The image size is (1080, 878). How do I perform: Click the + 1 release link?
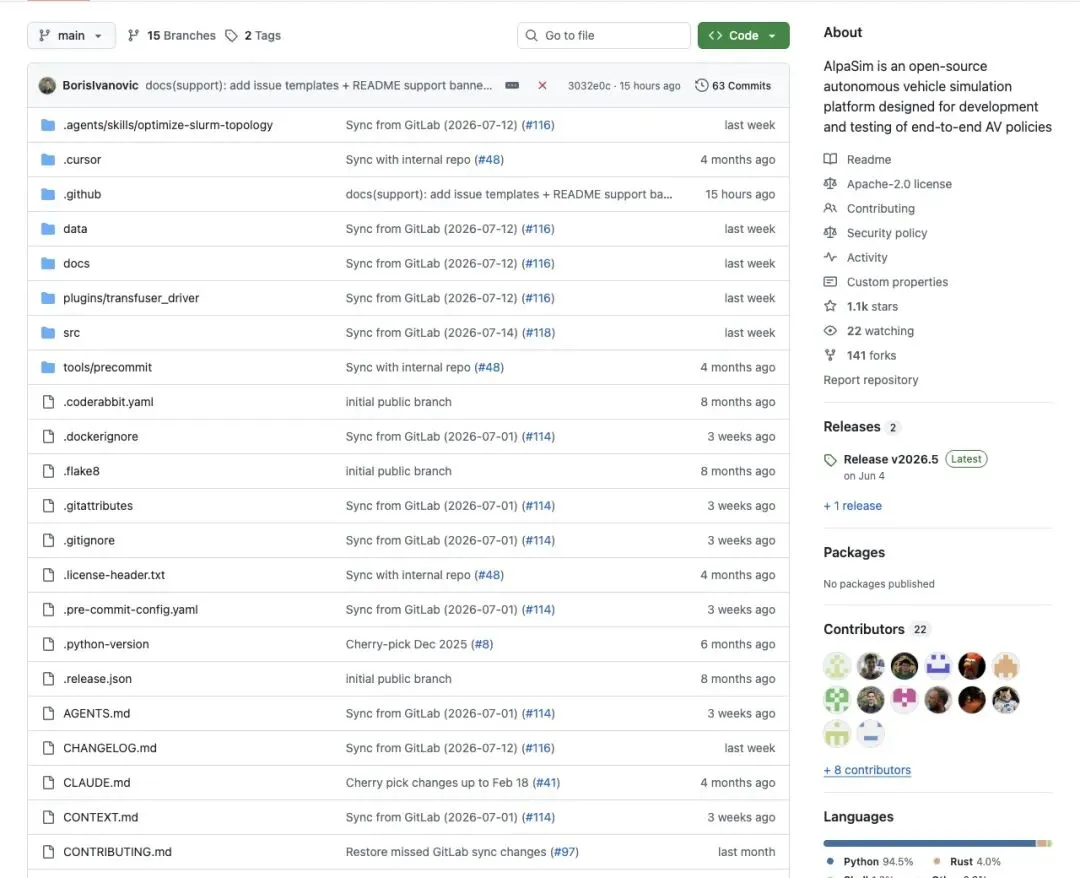(x=853, y=505)
